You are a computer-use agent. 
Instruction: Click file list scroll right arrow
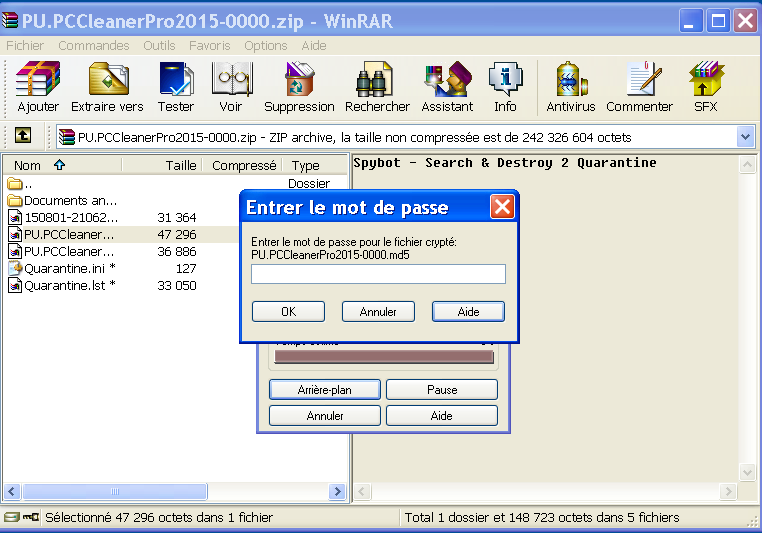pos(337,491)
